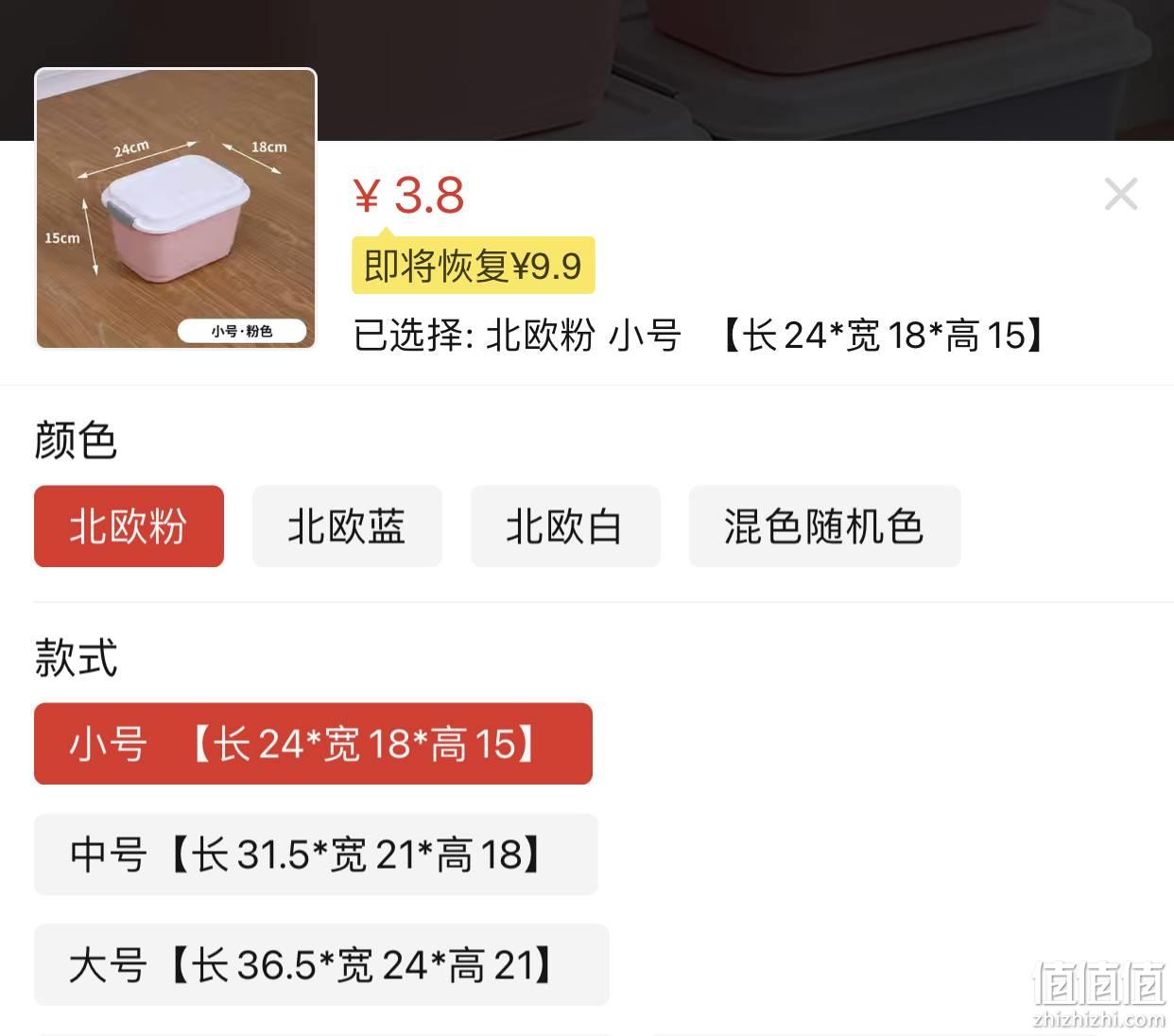Viewport: 1174px width, 1036px height.
Task: Tap the 即将恢复¥9.9 yellow price badge
Action: coord(474,266)
